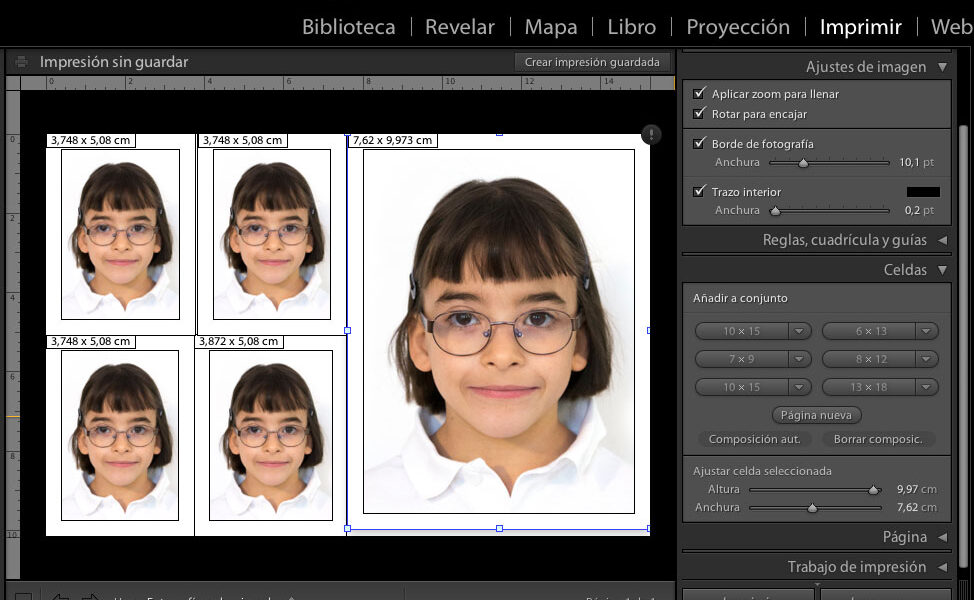Image resolution: width=974 pixels, height=600 pixels.
Task: Switch to the Biblioteca module
Action: click(x=348, y=26)
